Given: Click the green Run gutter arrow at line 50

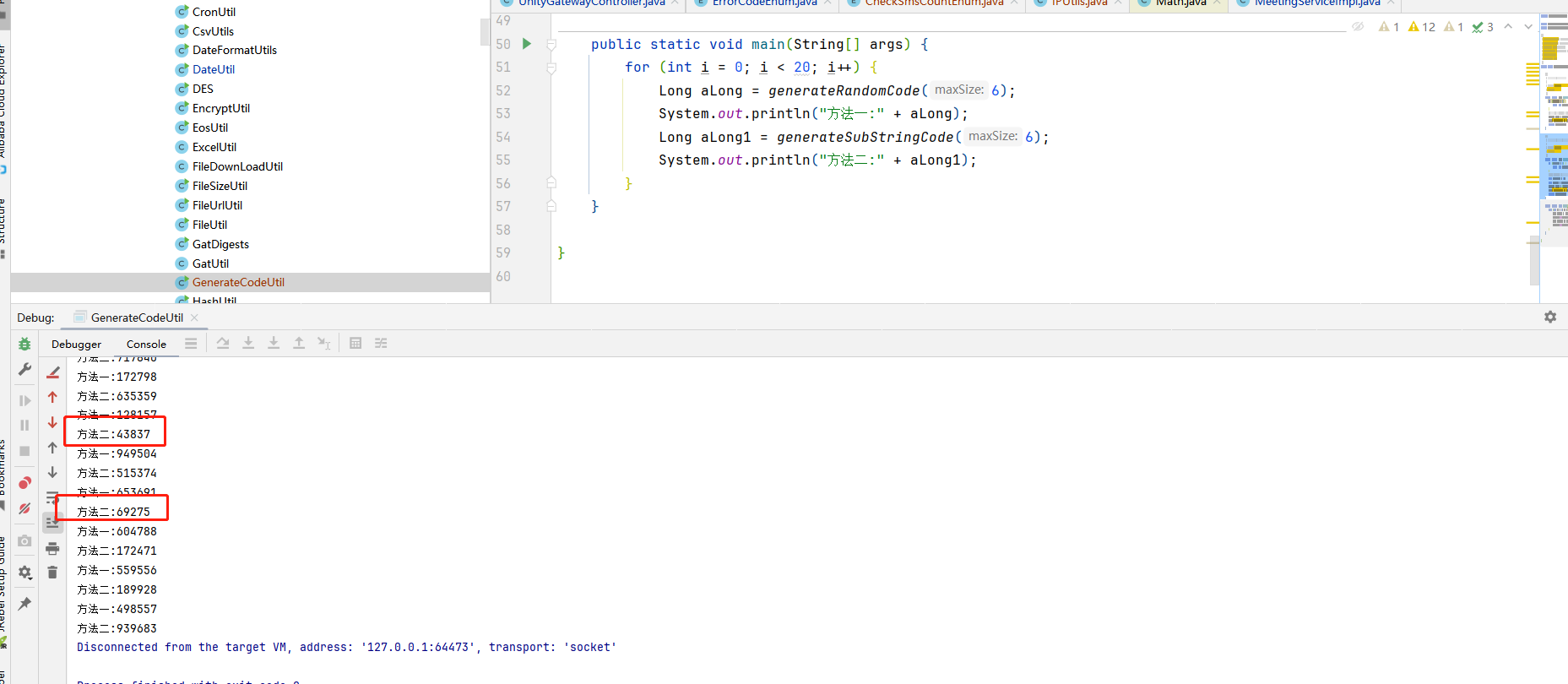Looking at the screenshot, I should [527, 44].
